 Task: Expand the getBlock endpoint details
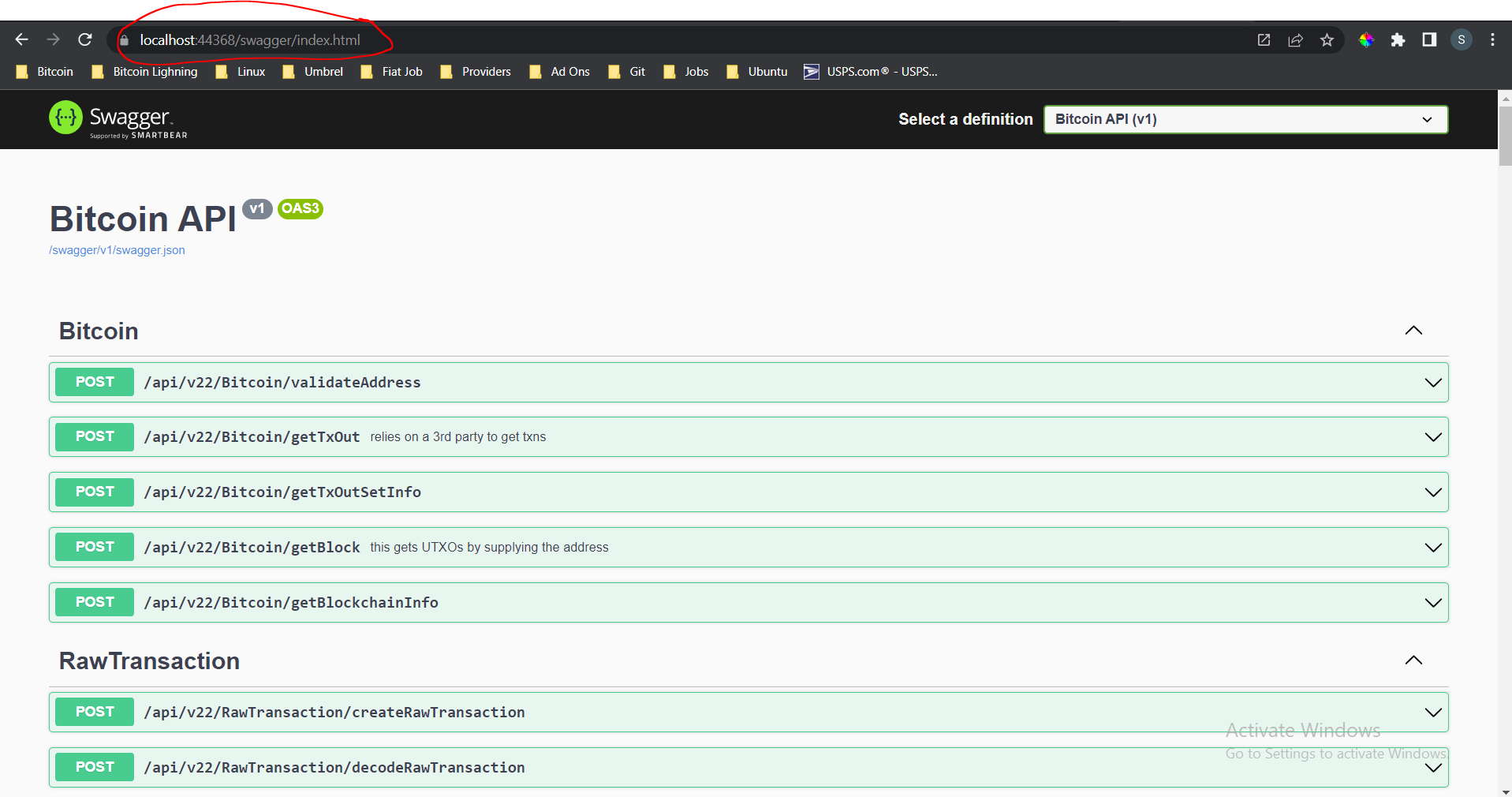1432,547
